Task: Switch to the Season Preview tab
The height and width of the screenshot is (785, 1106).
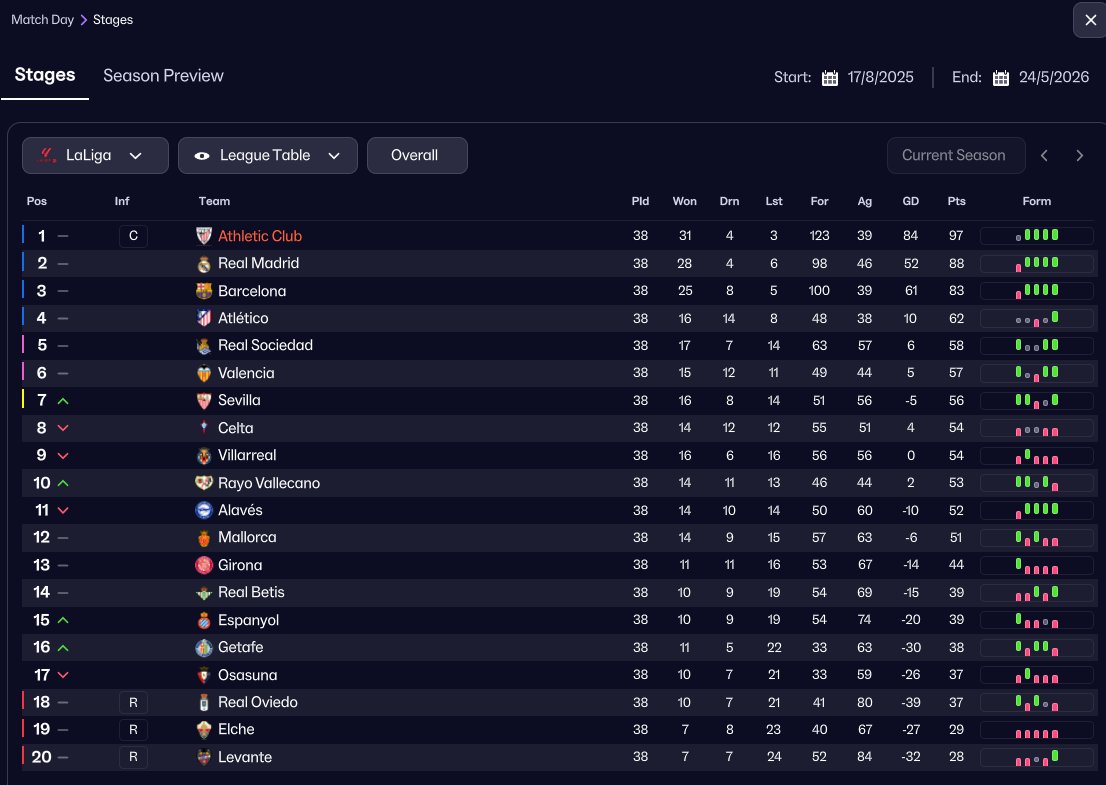Action: pos(163,76)
